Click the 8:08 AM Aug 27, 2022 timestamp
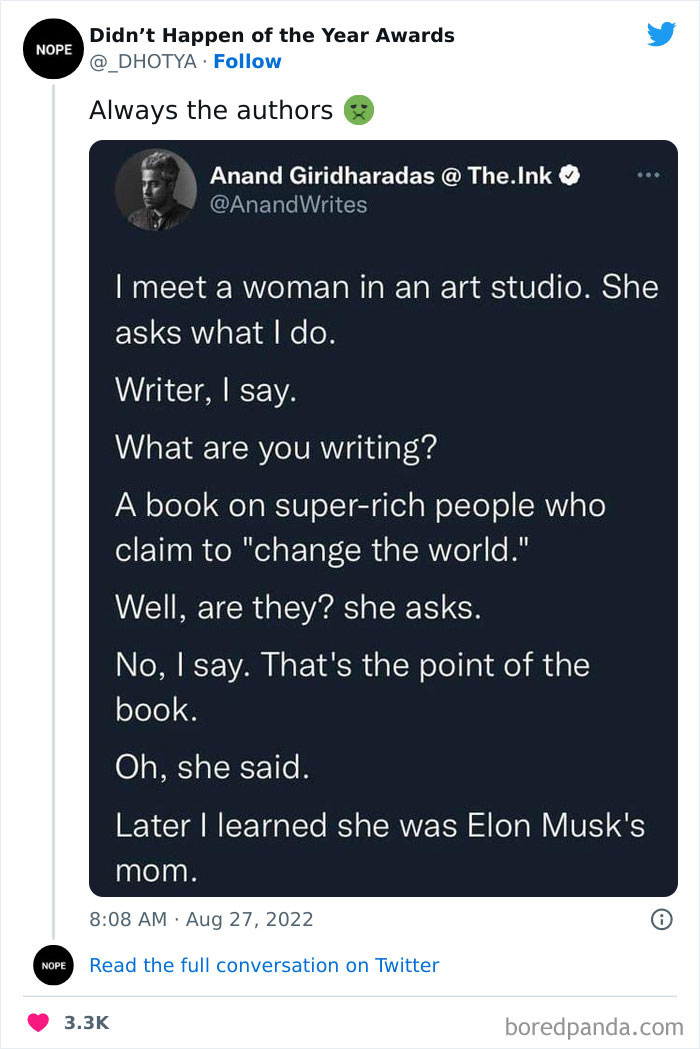 point(201,919)
